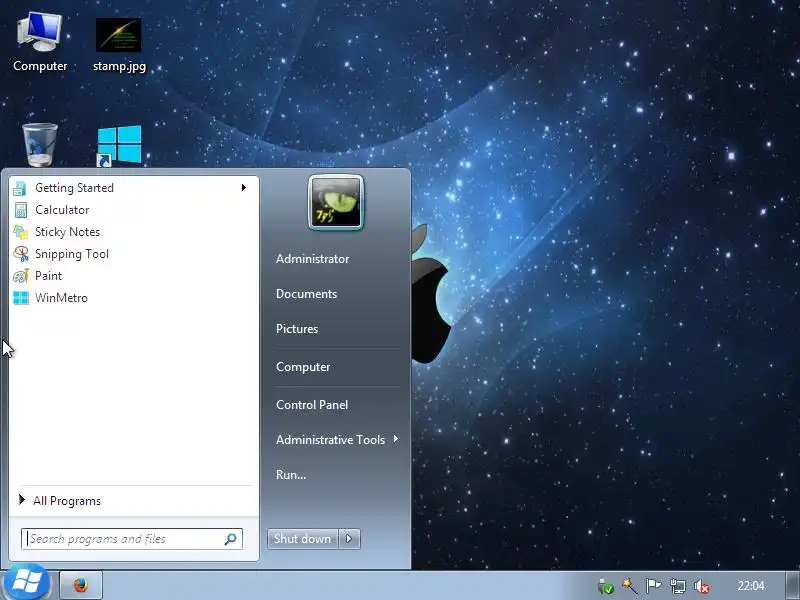Launch the Calculator icon in Start menu

[x=20, y=210]
